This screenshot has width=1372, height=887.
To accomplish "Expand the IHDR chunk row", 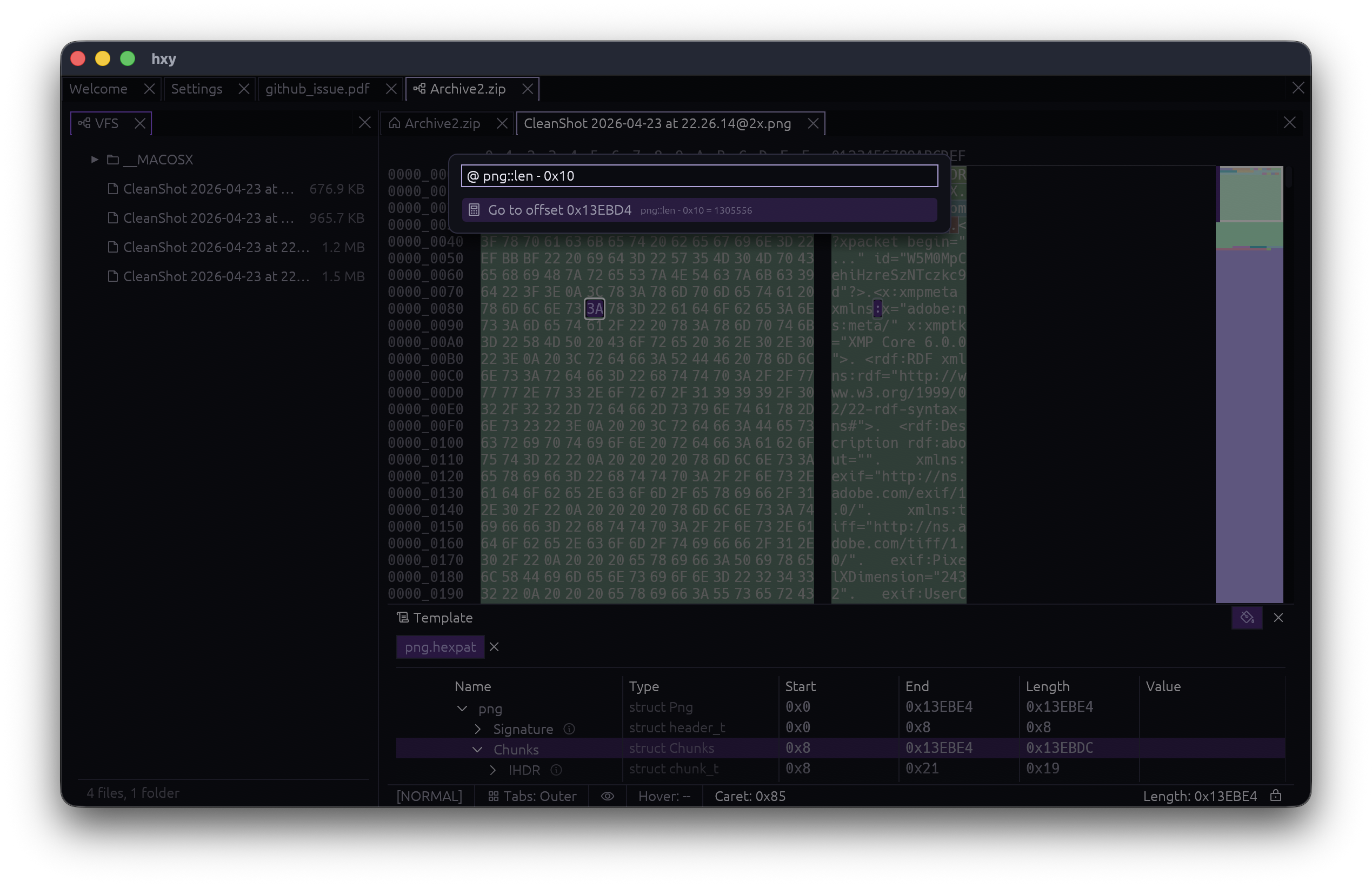I will 492,770.
